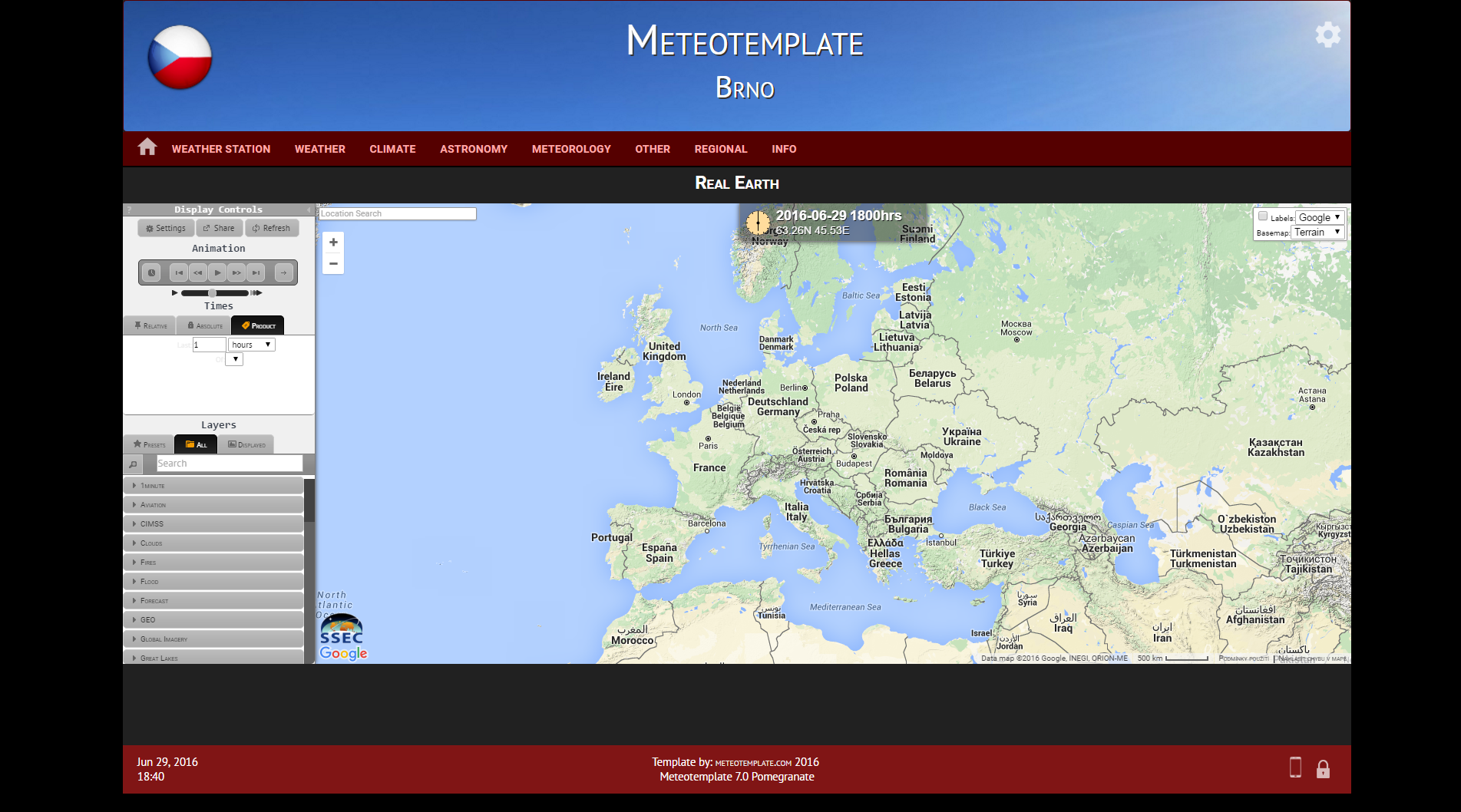This screenshot has width=1461, height=812.
Task: Enable the Labels checkbox on the map
Action: [1263, 216]
